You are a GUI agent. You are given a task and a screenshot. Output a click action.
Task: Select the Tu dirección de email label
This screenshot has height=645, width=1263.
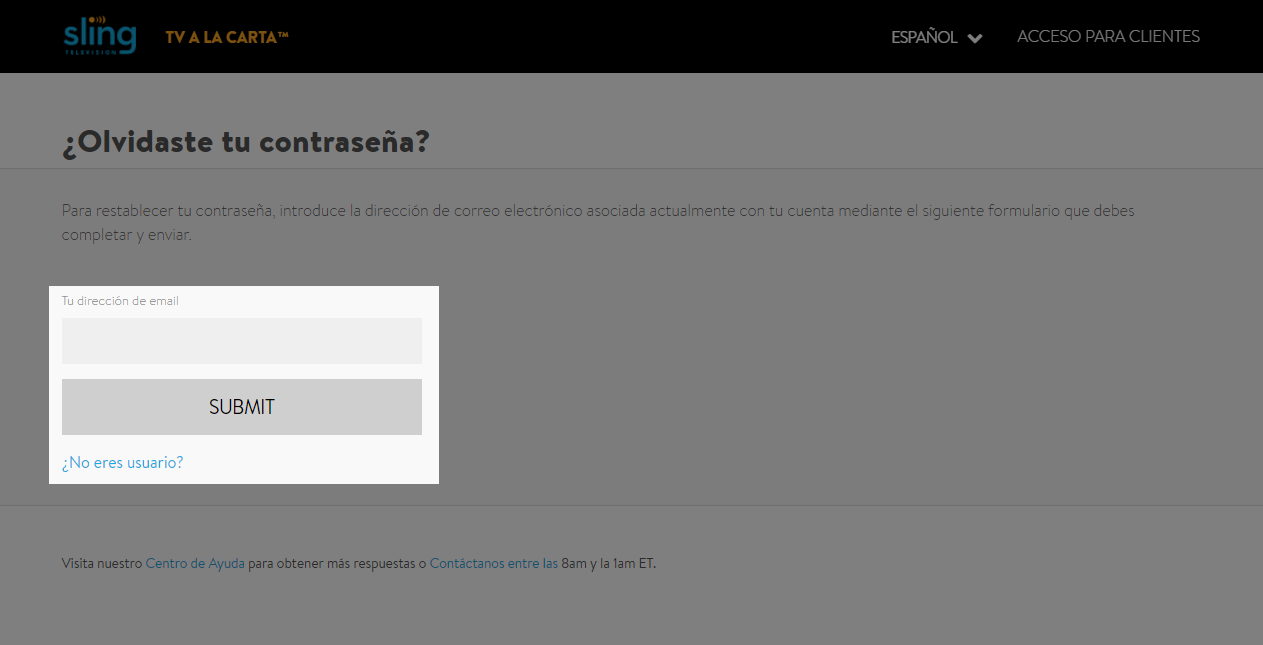click(120, 301)
